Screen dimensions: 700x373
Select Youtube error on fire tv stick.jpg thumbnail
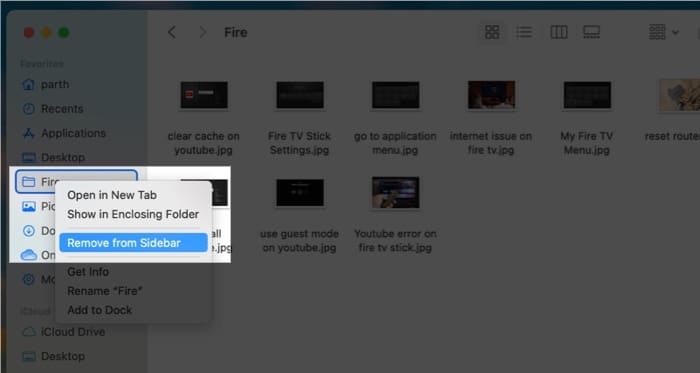396,192
